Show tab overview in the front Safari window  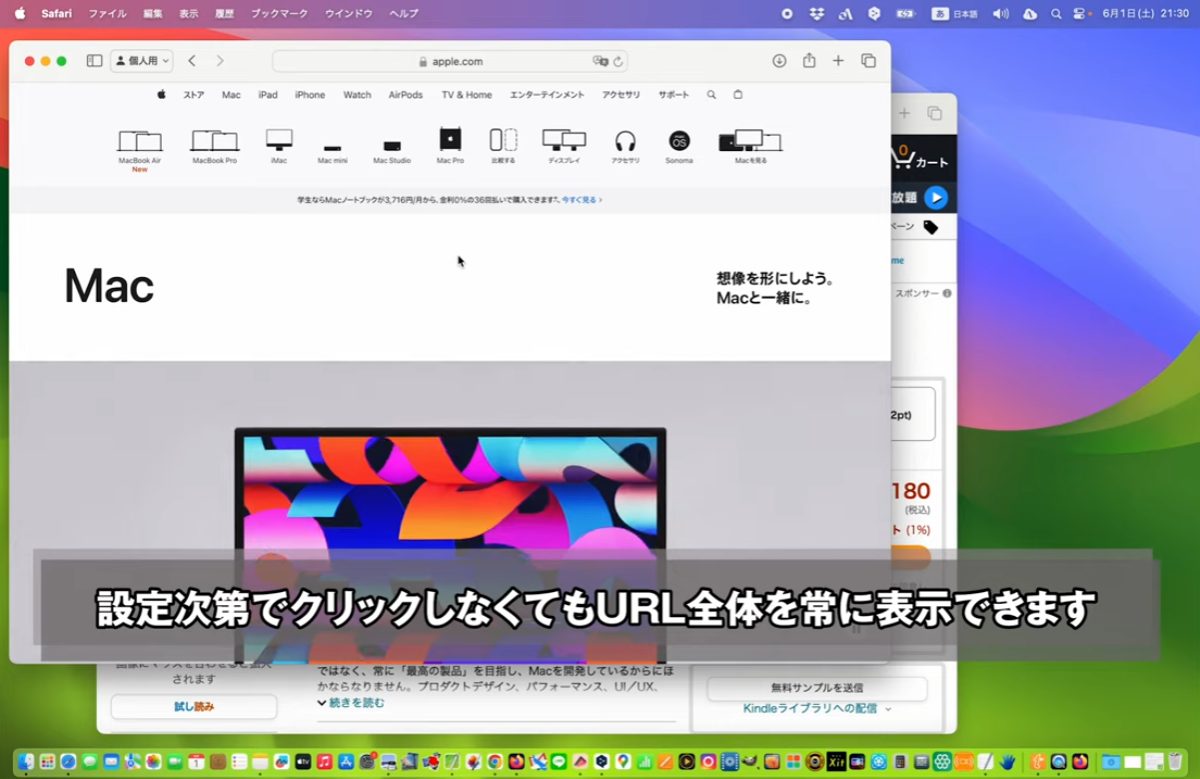868,61
